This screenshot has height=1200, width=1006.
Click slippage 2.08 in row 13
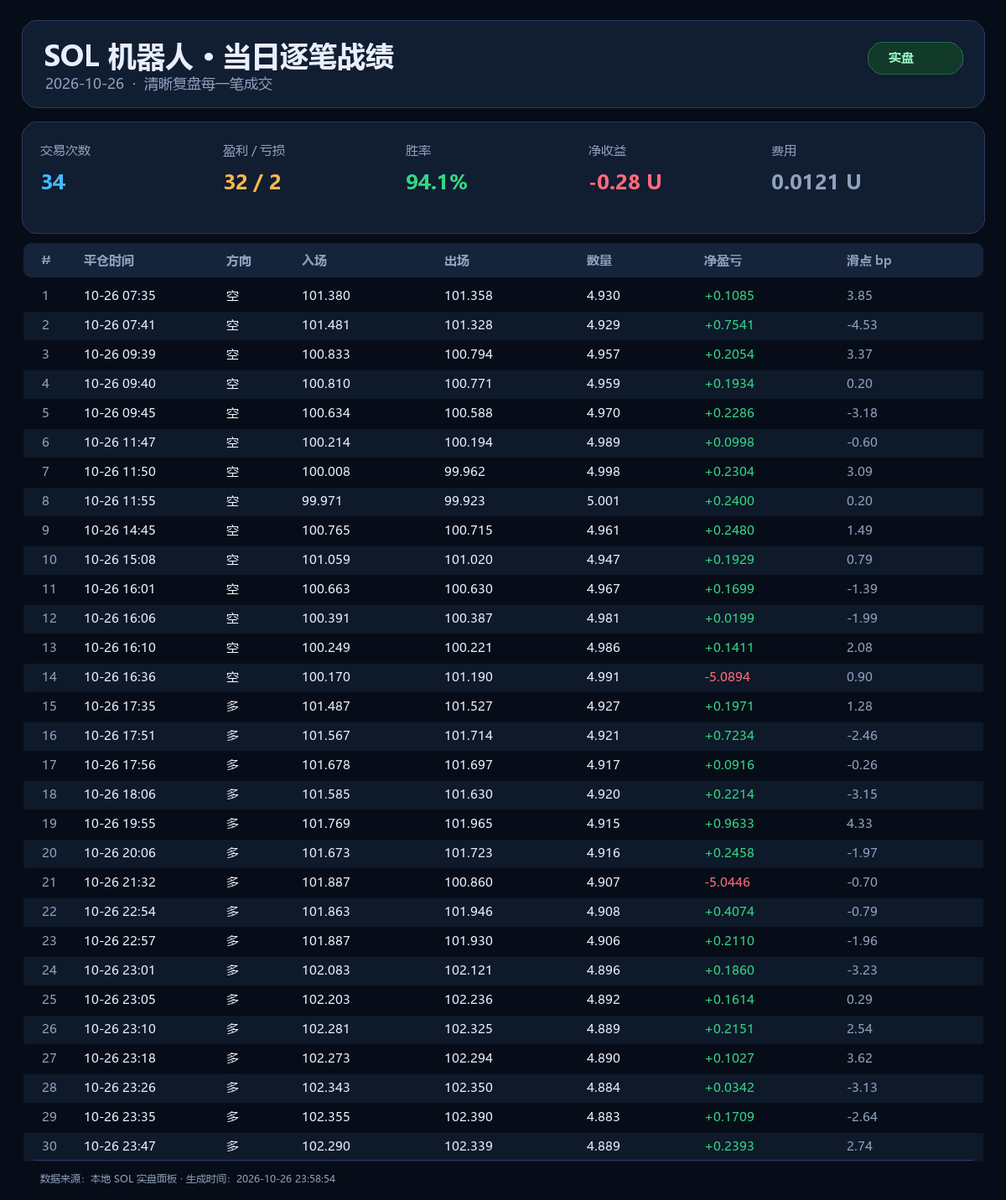(859, 648)
